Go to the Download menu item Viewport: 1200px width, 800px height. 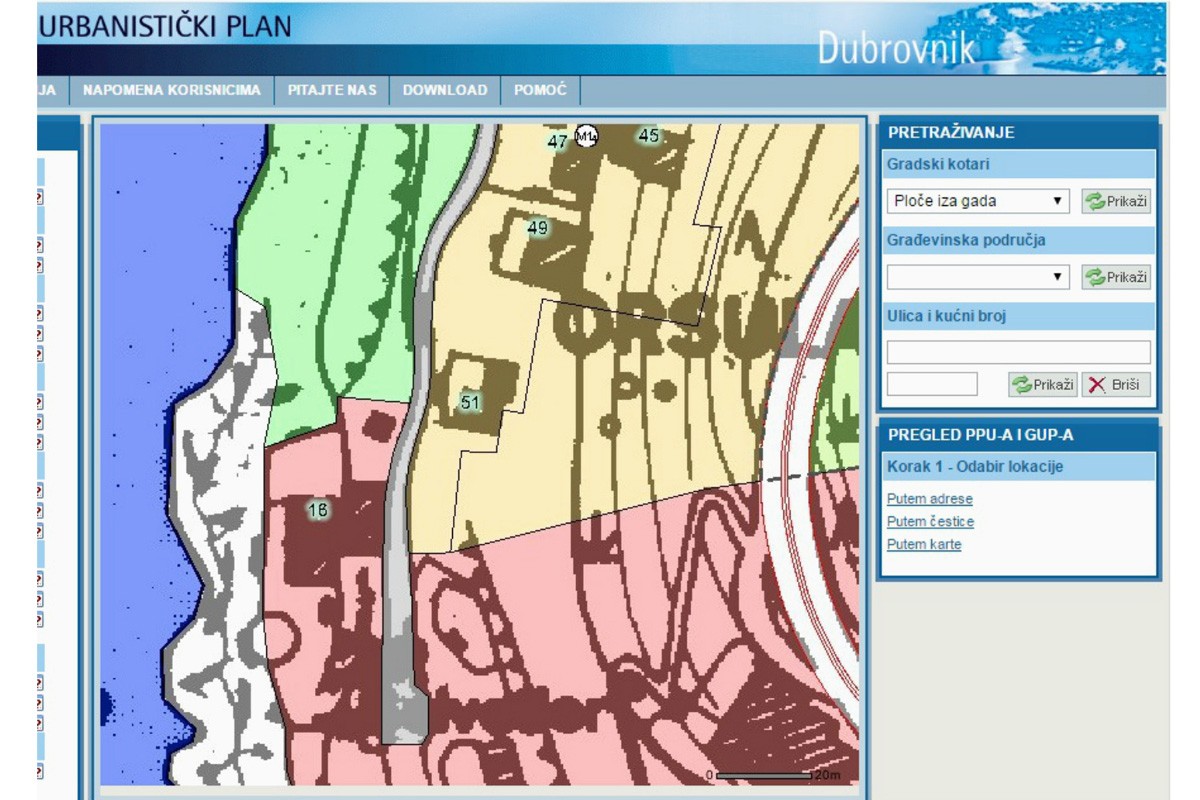[445, 90]
